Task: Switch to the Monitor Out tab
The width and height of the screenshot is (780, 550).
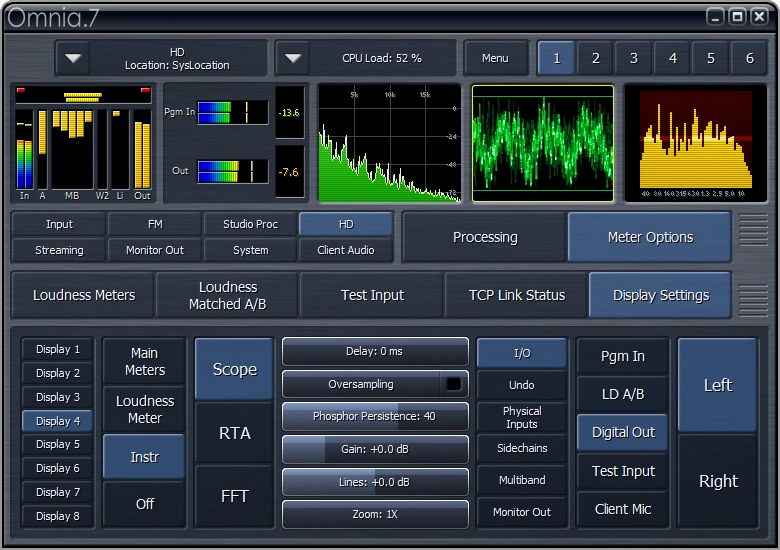Action: tap(155, 250)
